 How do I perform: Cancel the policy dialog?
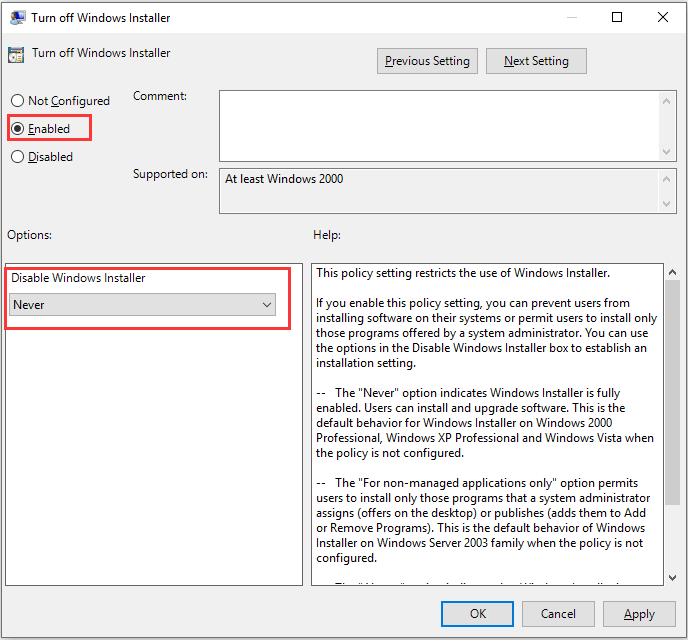558,614
